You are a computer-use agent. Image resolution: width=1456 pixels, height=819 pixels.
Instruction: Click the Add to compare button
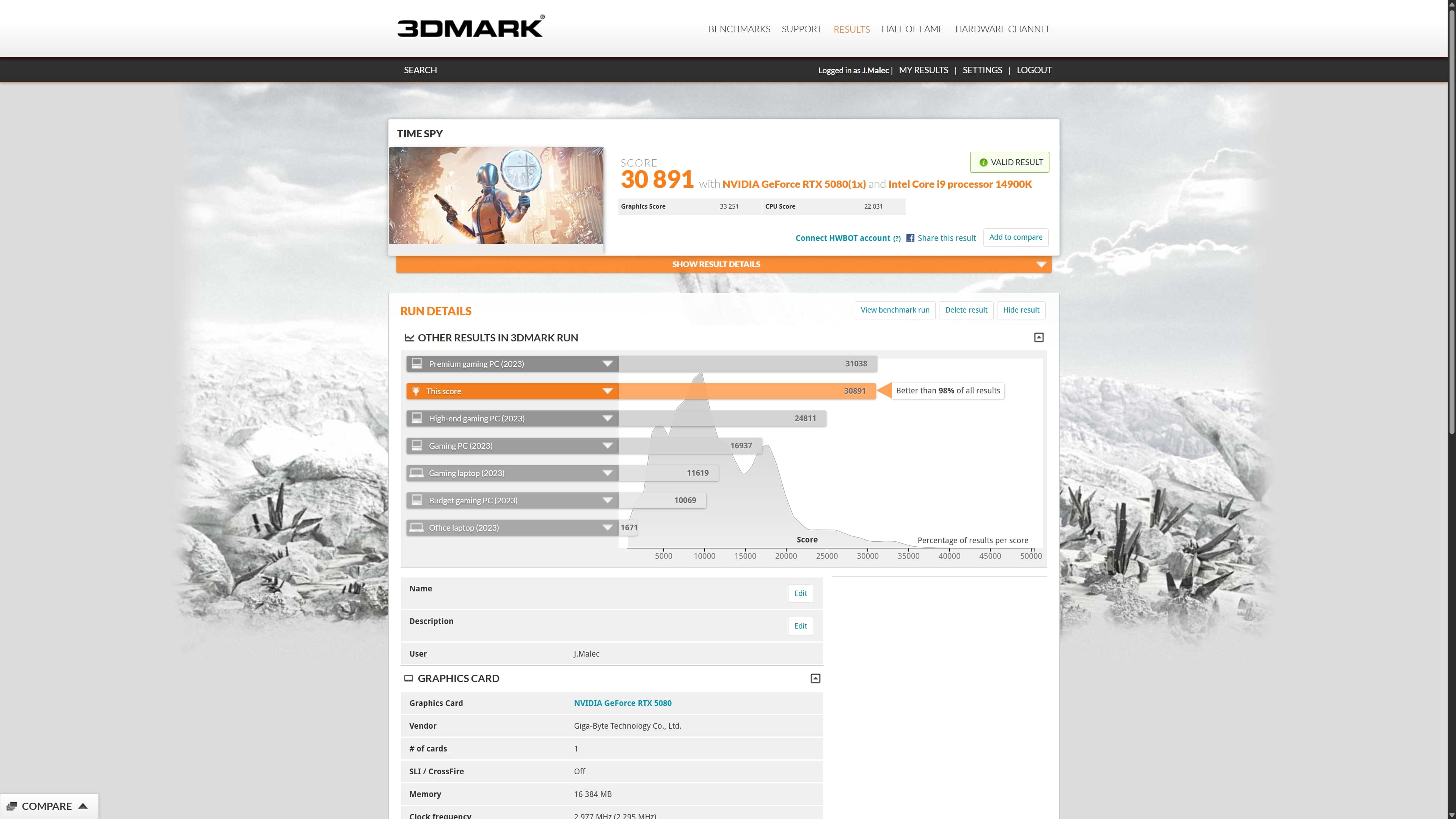(1015, 237)
